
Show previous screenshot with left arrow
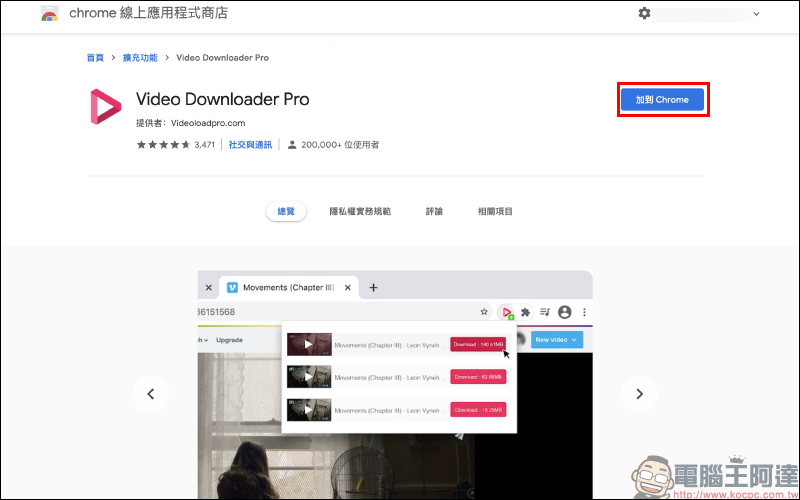pyautogui.click(x=151, y=394)
